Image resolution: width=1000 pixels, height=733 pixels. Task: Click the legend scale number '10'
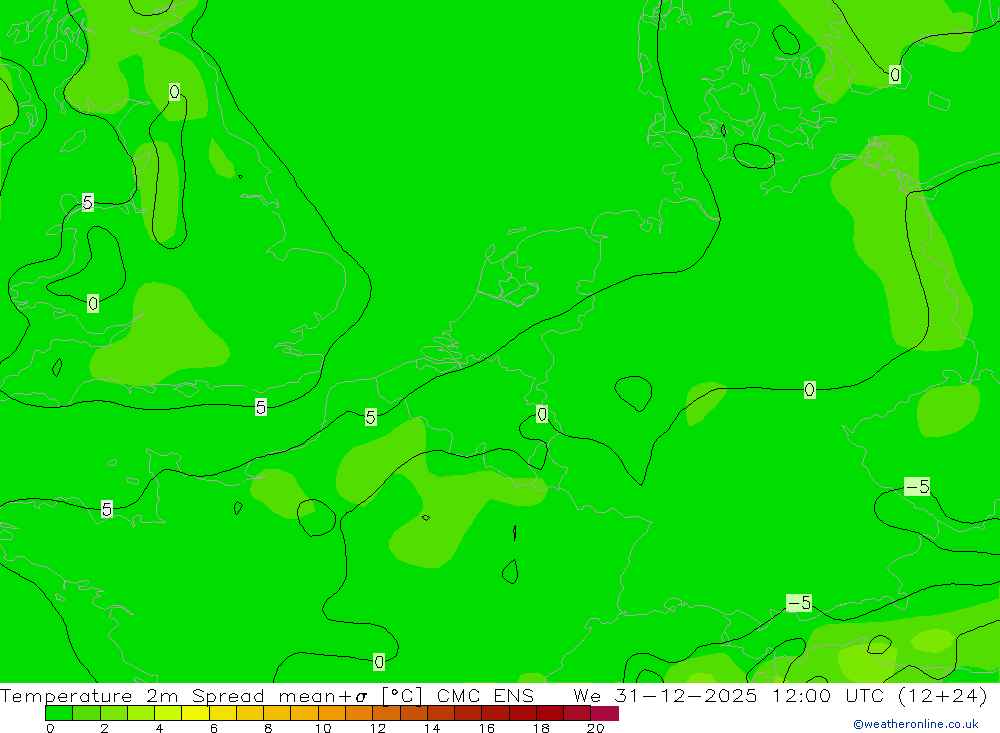[323, 728]
